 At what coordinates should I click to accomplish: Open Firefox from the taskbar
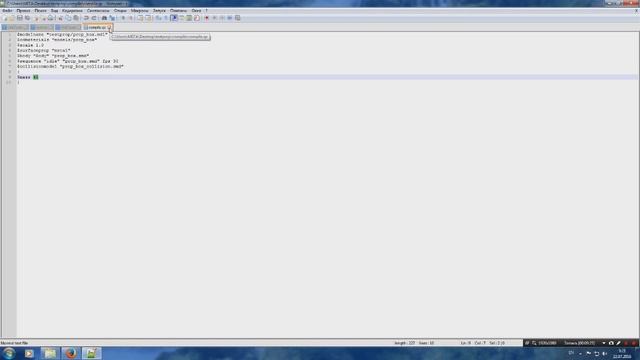(x=71, y=353)
